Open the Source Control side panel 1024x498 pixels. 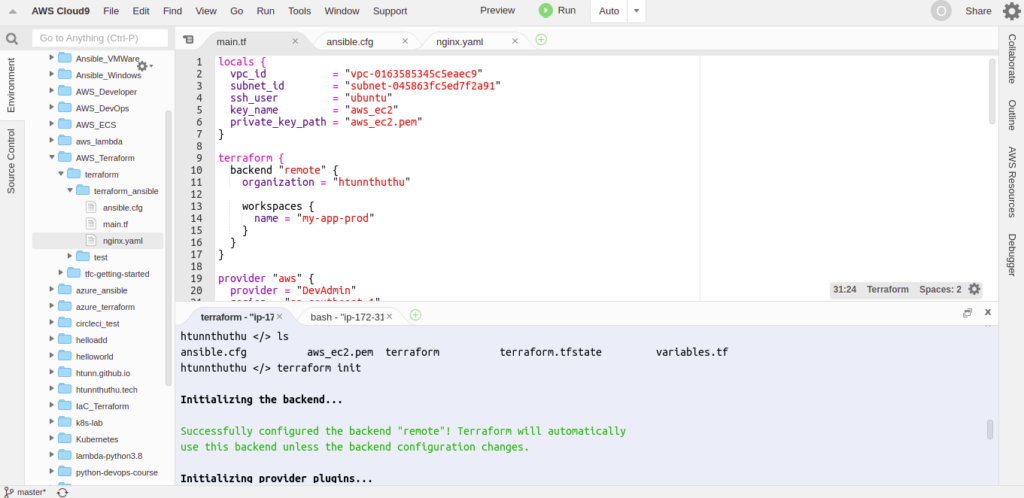click(x=11, y=161)
